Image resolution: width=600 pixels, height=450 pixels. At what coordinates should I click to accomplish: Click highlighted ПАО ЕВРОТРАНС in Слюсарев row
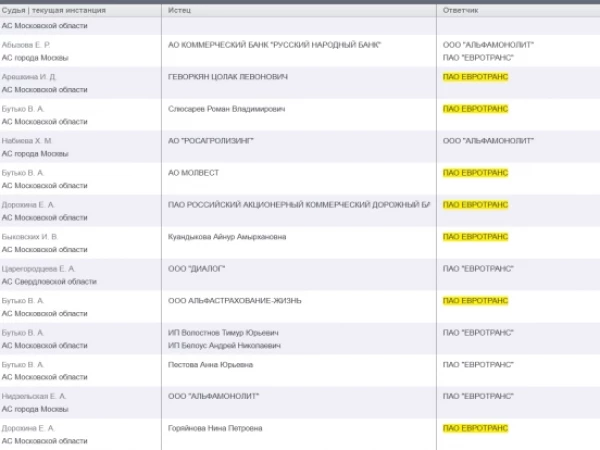475,109
